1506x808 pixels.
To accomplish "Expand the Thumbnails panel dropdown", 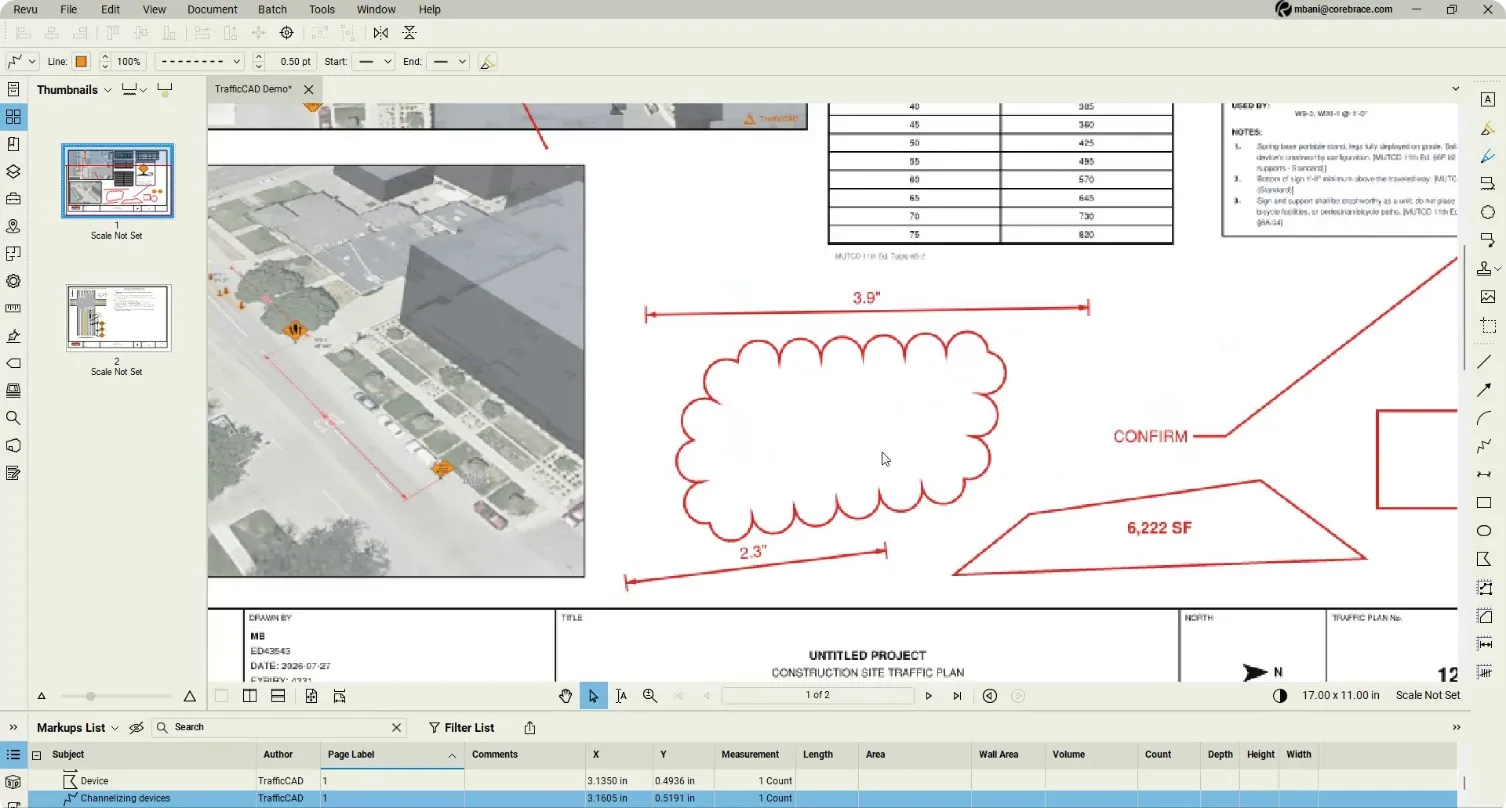I will click(108, 90).
